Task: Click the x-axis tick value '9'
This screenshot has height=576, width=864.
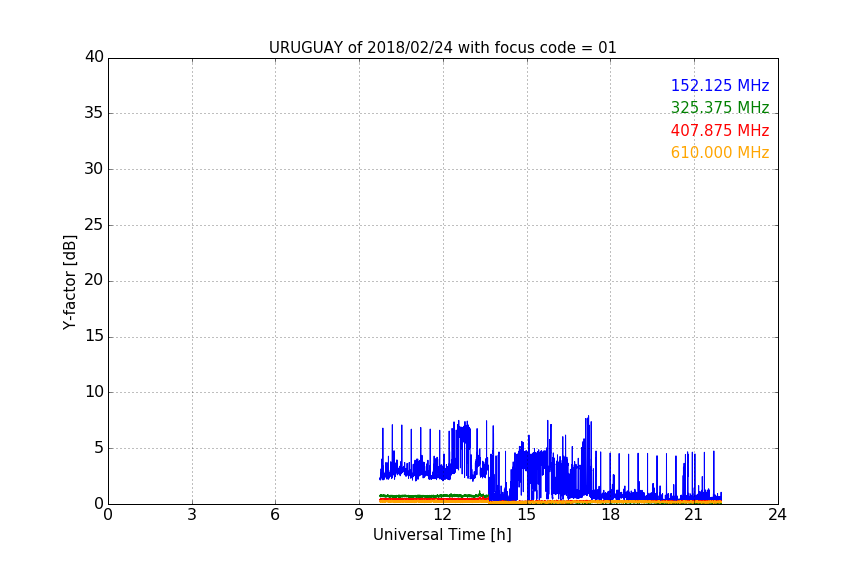Action: (x=359, y=515)
